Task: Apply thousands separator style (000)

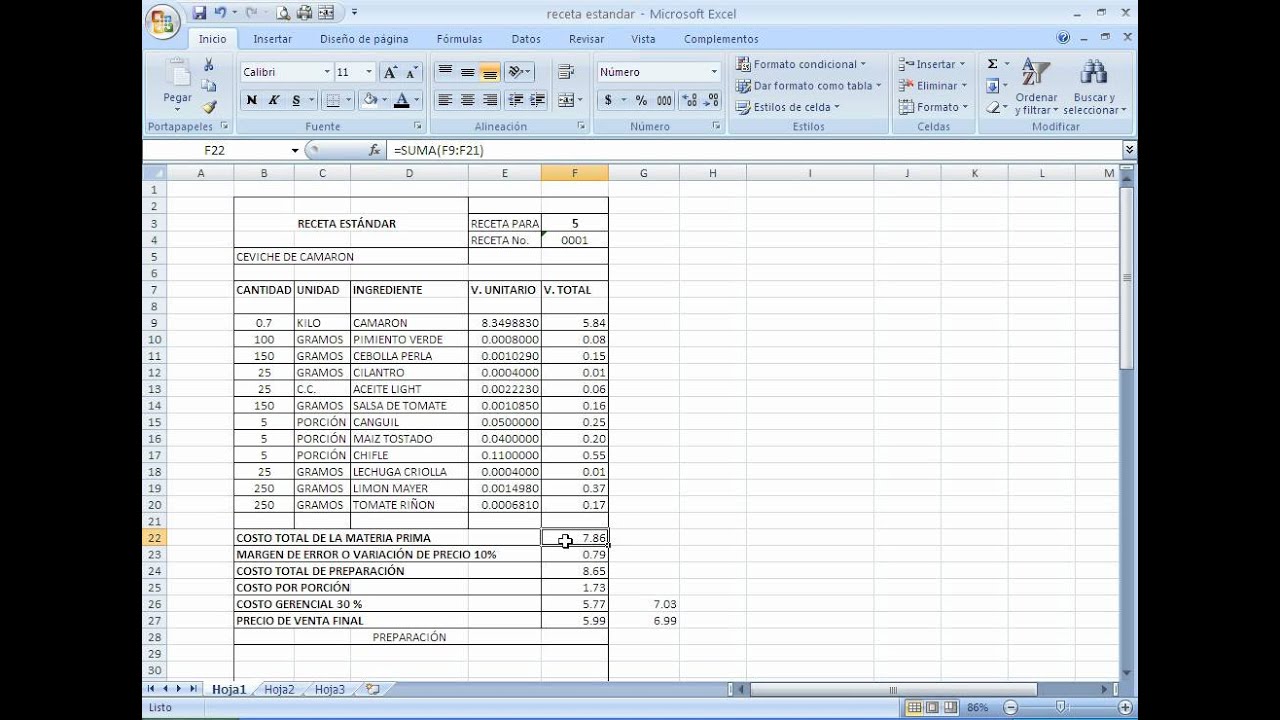Action: pyautogui.click(x=664, y=100)
